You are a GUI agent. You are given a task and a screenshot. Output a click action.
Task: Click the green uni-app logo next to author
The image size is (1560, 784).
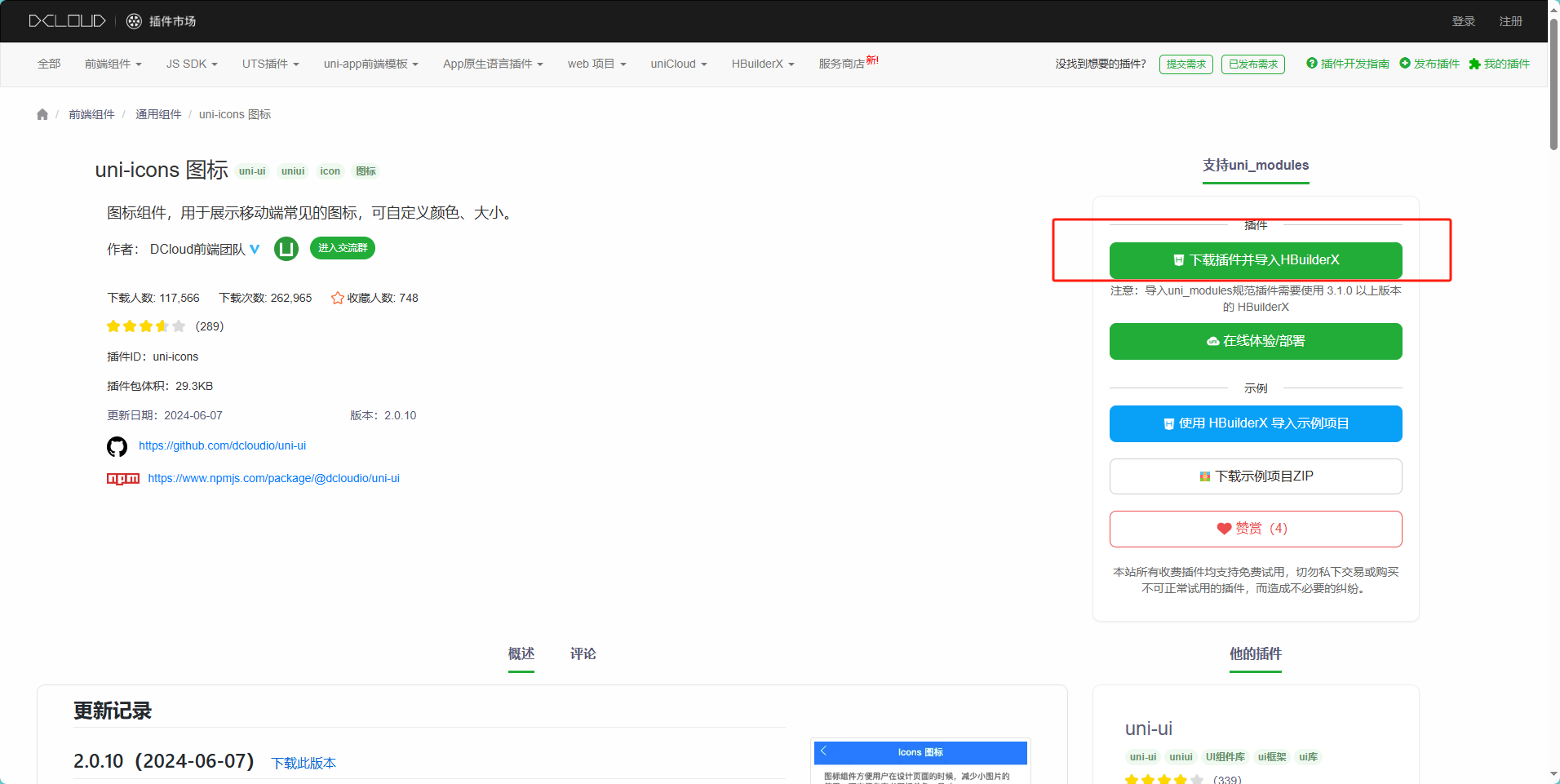click(x=286, y=248)
